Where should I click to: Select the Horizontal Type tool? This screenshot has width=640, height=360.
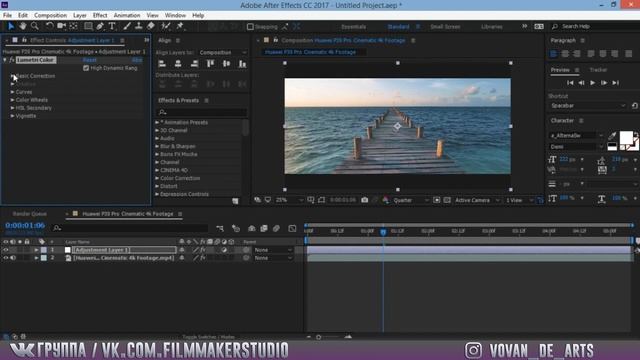[x=112, y=26]
